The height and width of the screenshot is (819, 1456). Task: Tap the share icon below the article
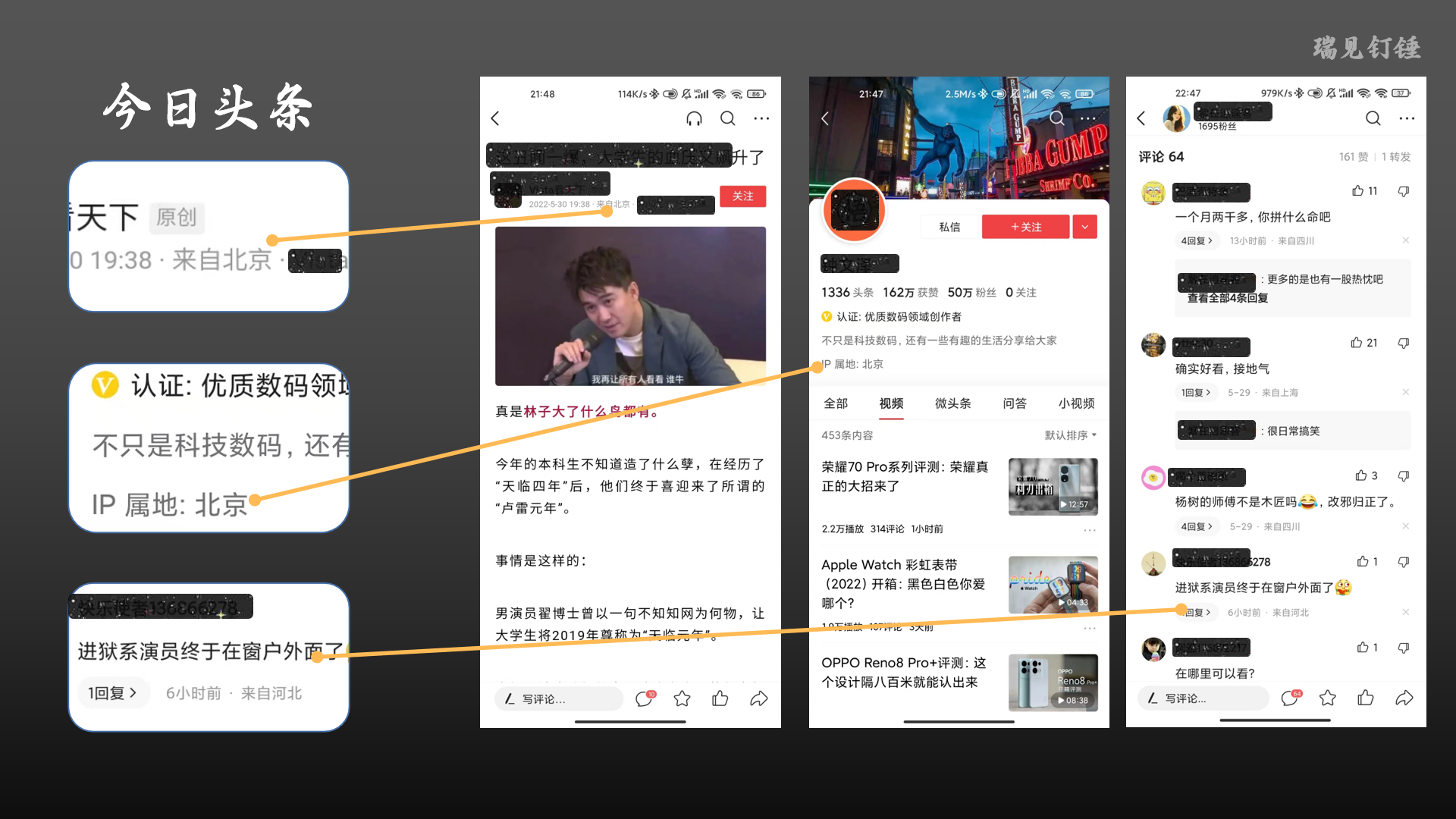click(759, 698)
